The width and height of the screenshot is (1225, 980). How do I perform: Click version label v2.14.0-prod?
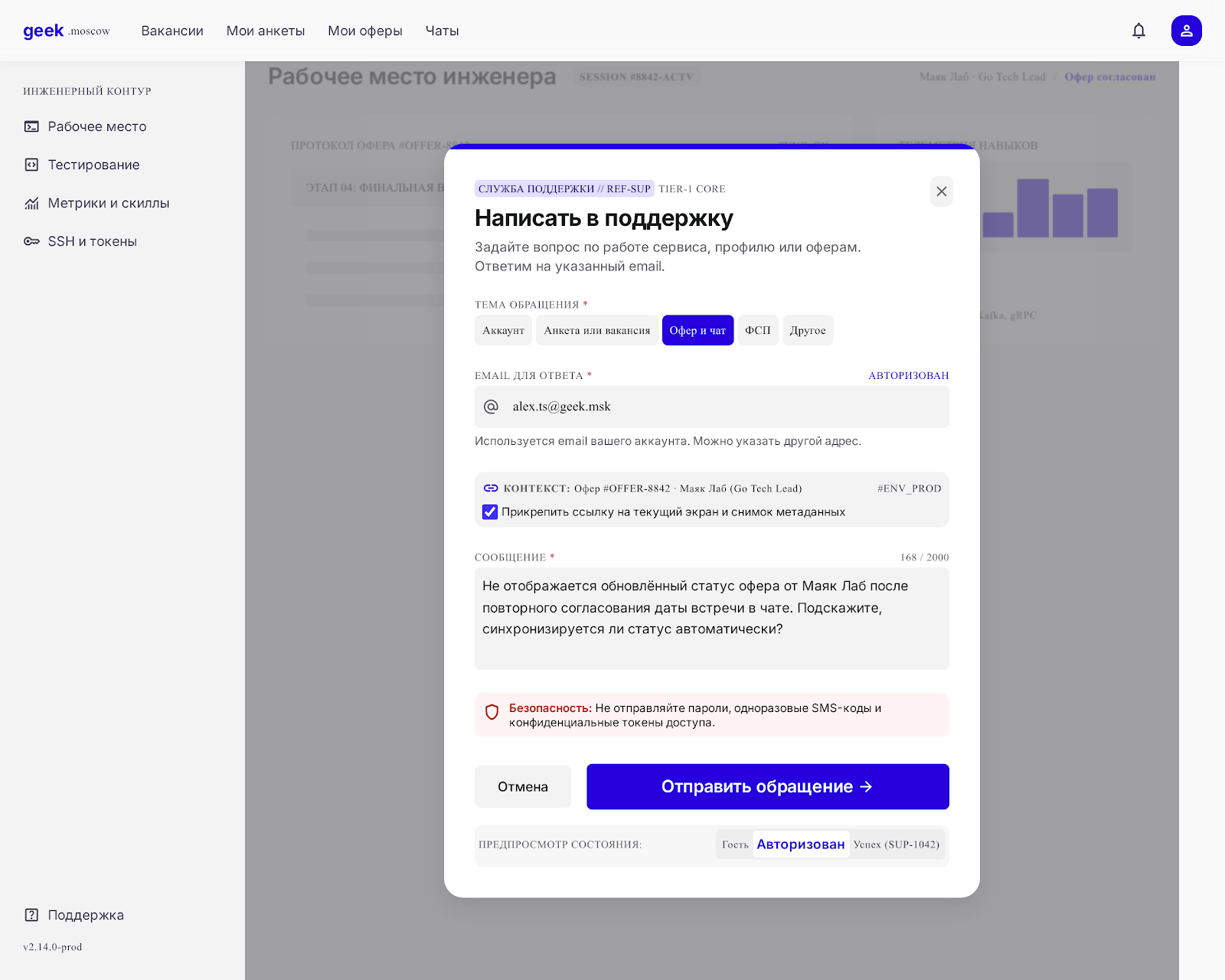(x=53, y=947)
